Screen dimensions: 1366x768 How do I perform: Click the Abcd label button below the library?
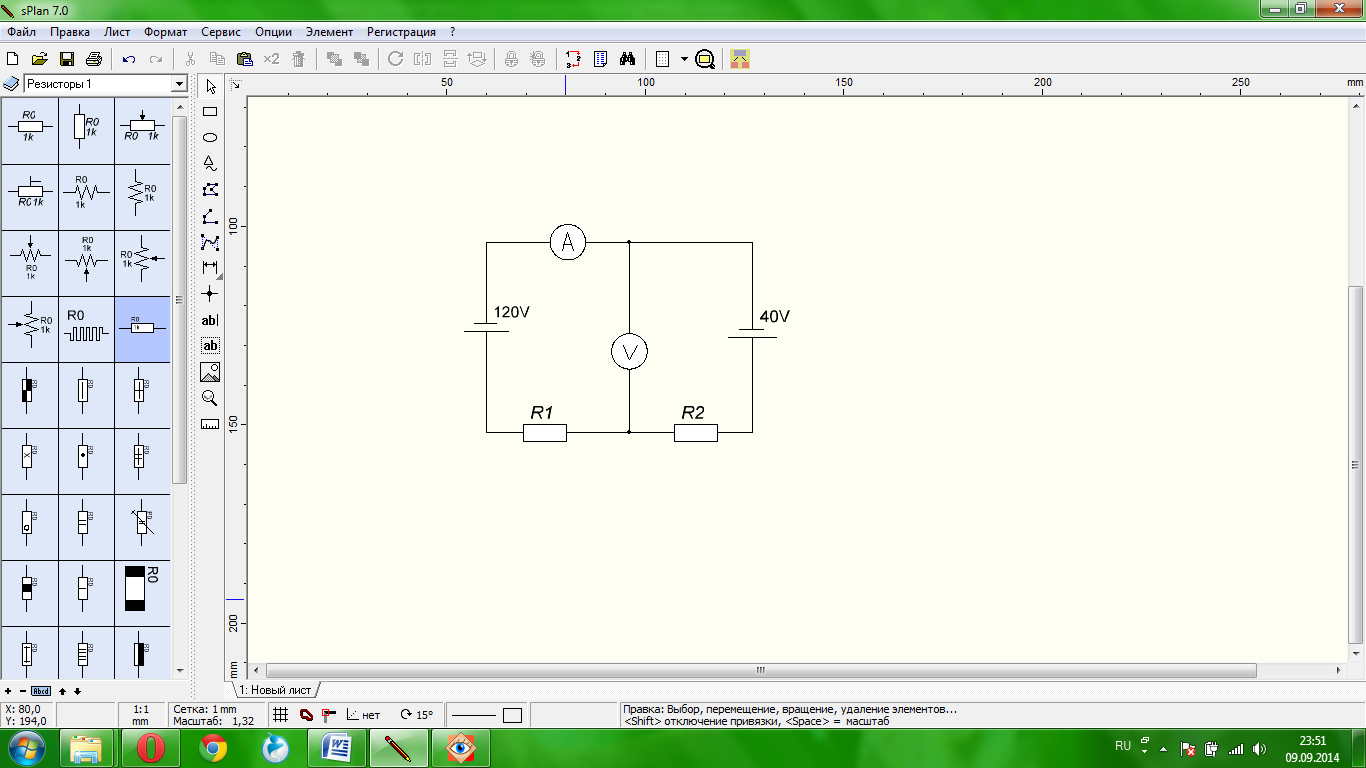(41, 691)
